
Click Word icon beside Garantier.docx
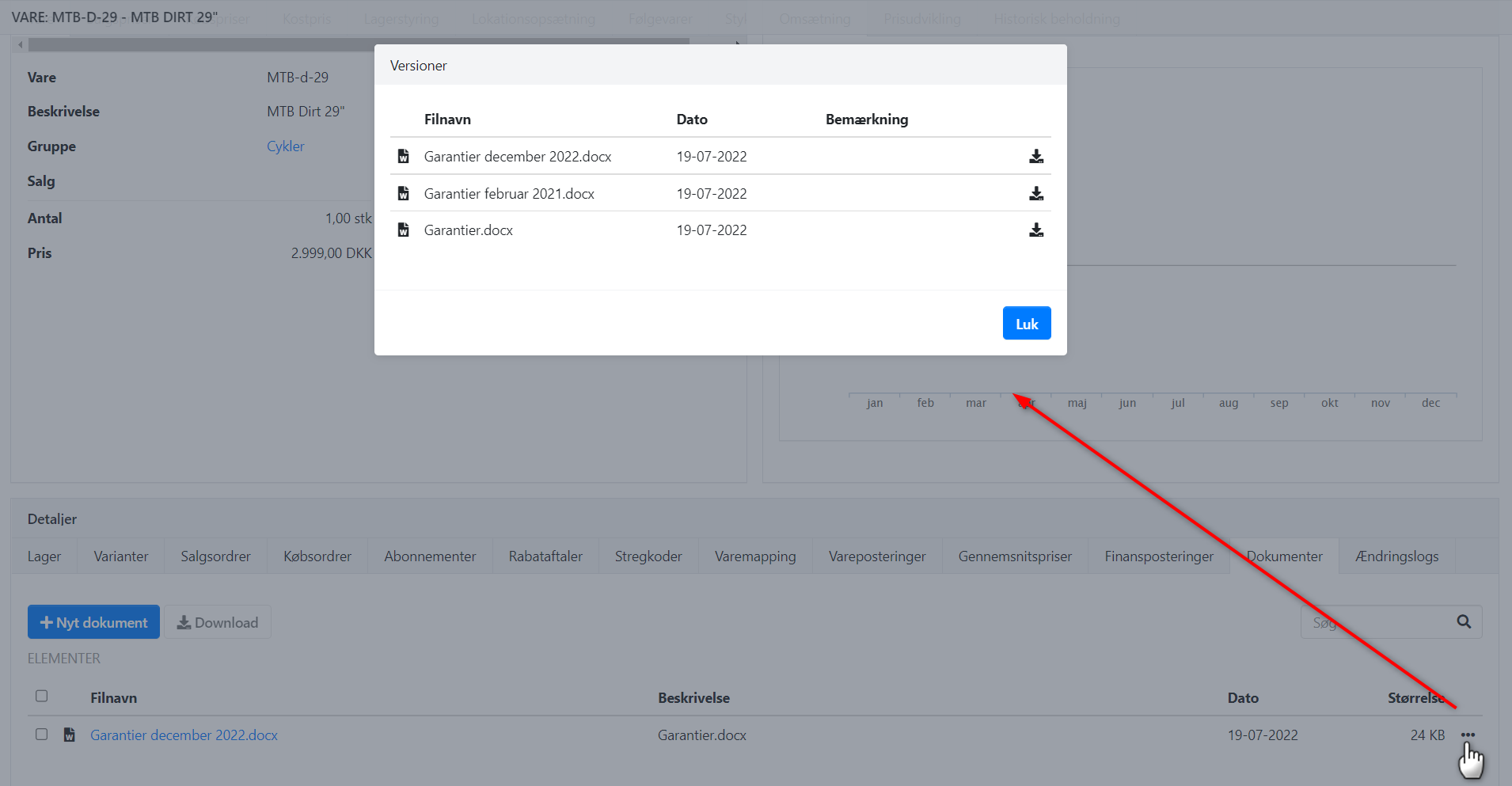pyautogui.click(x=404, y=230)
